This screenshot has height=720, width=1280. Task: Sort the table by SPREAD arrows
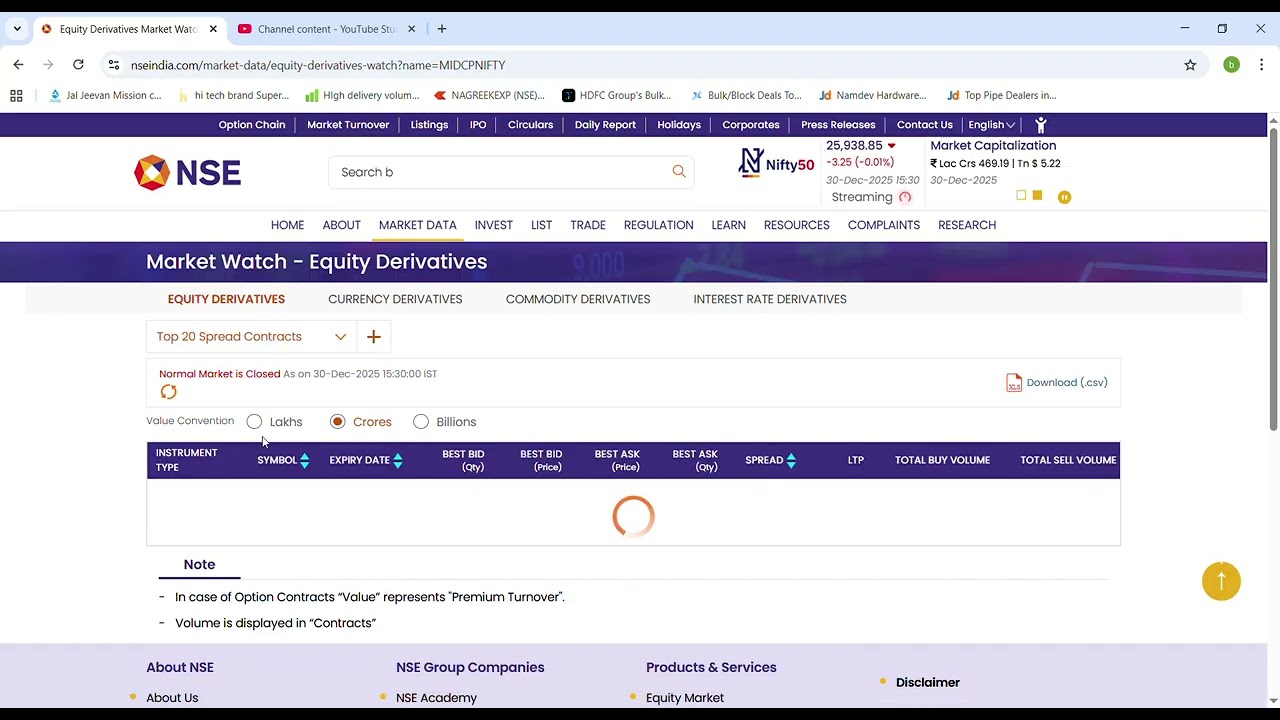(x=791, y=460)
